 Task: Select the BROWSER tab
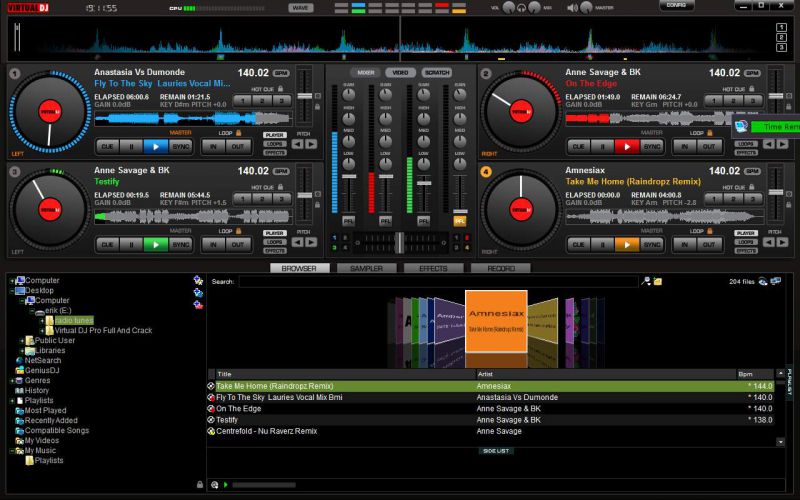tap(299, 268)
